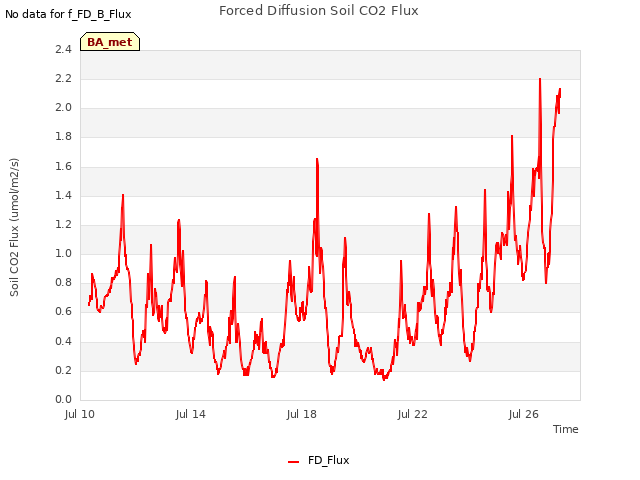
Task: Click the 0.6 y-axis tick label
Action: [x=63, y=312]
